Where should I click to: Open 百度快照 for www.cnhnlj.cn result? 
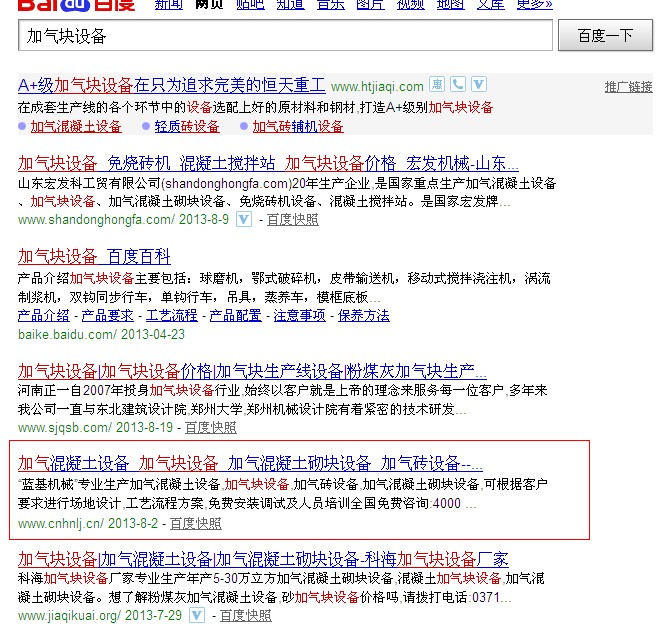click(x=196, y=523)
